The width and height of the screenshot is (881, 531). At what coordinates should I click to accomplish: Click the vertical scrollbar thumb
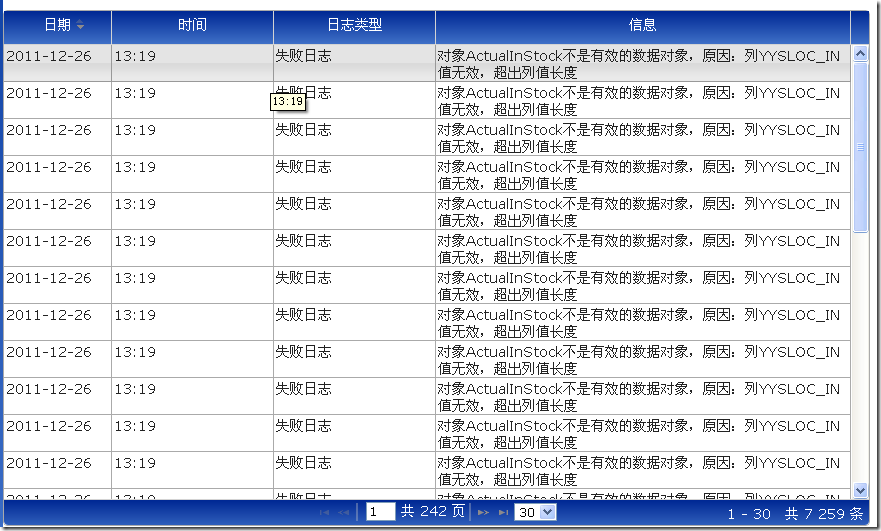click(860, 147)
